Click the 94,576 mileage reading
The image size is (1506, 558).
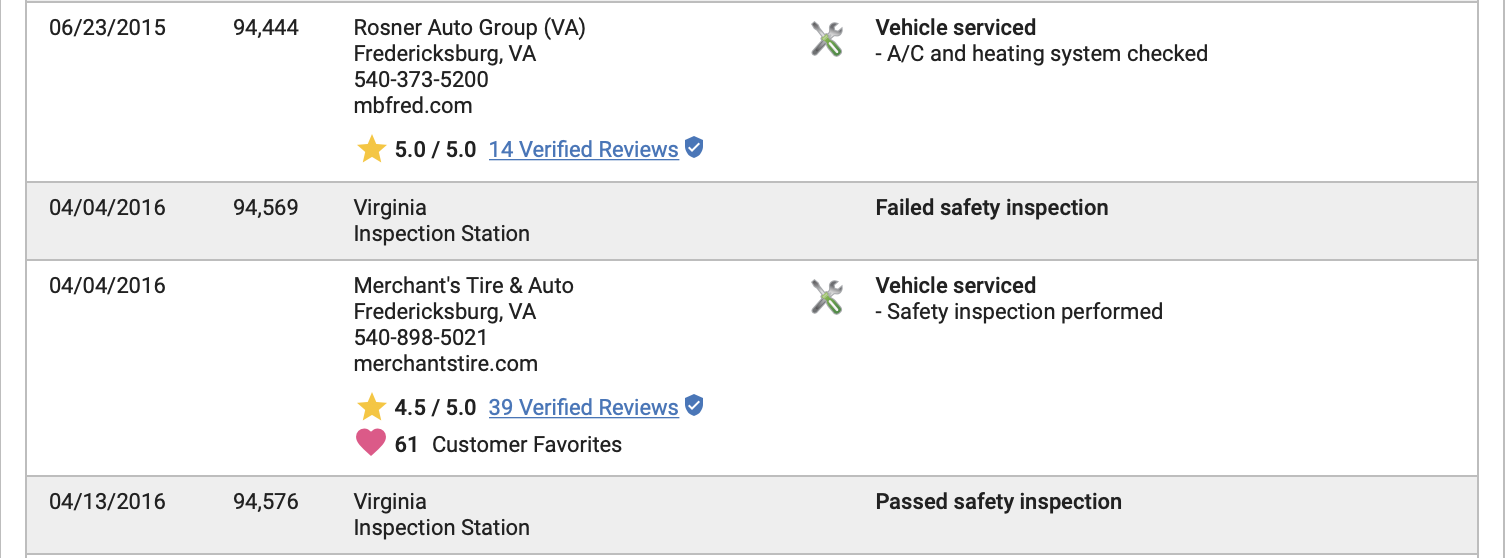[x=266, y=502]
